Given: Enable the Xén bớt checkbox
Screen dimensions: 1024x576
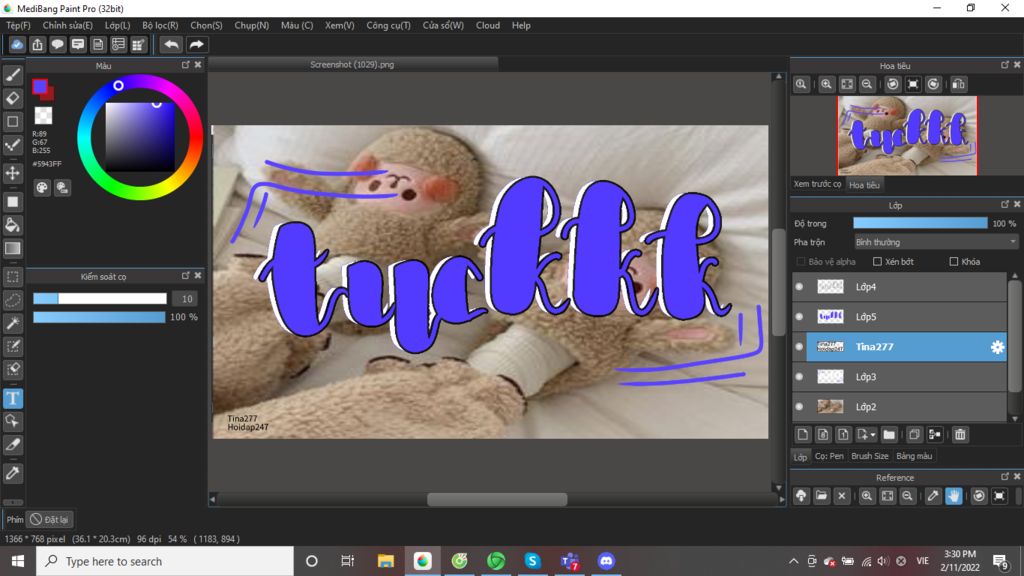Looking at the screenshot, I should (878, 262).
